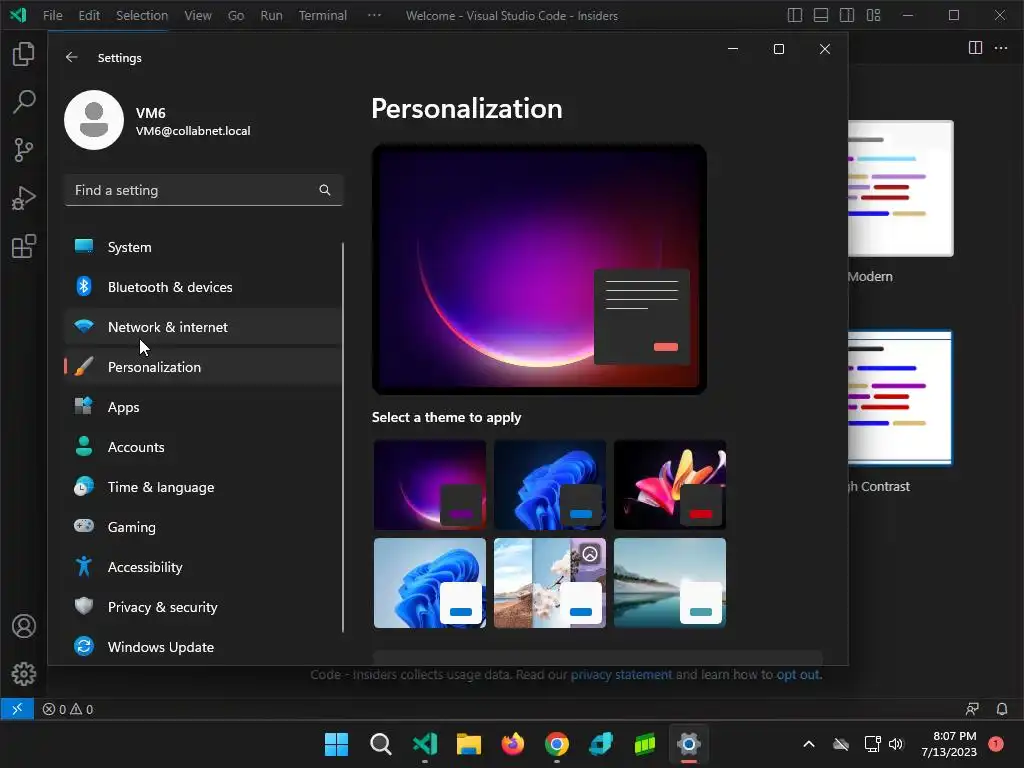Apply light blue bloom theme
This screenshot has width=1024, height=768.
pos(430,583)
